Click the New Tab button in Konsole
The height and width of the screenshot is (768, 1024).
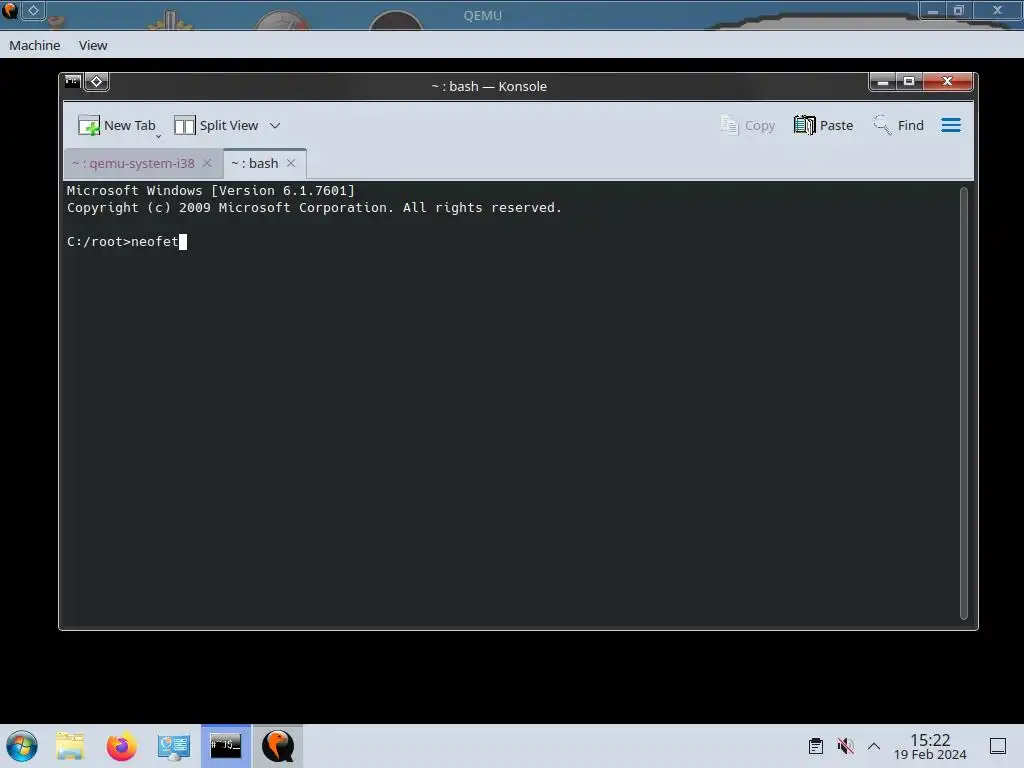tap(116, 125)
